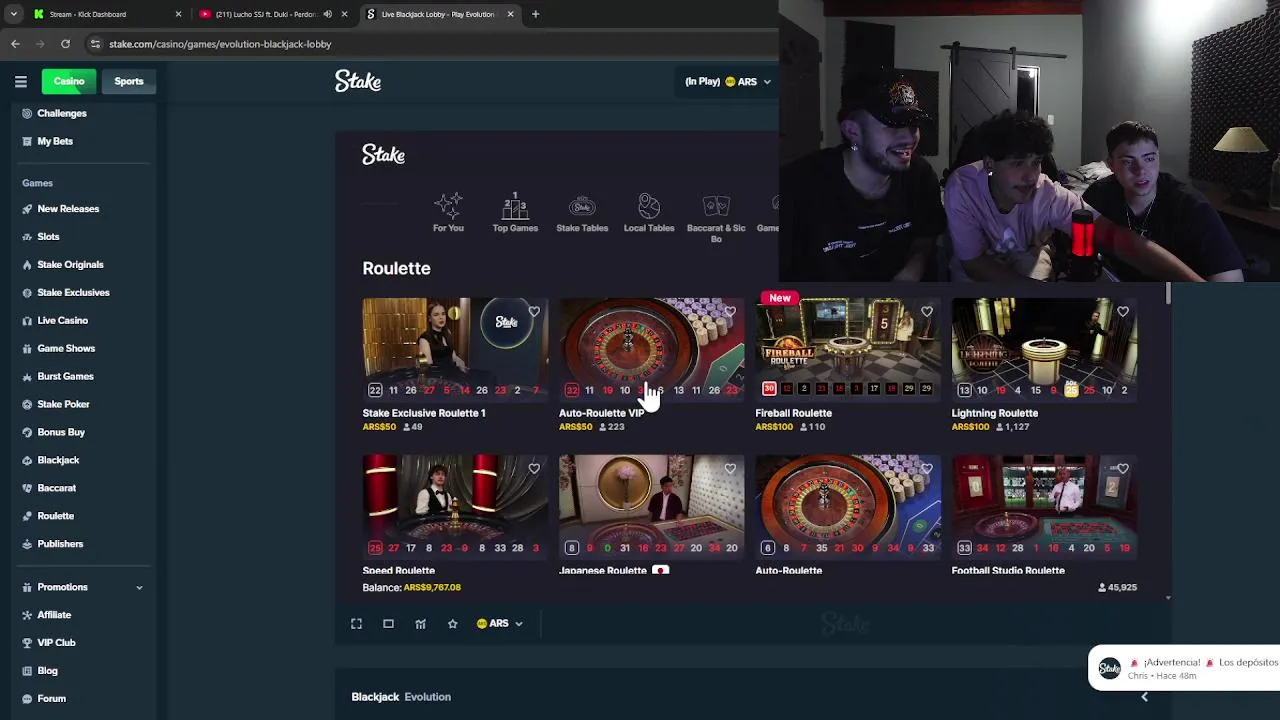The height and width of the screenshot is (720, 1280).
Task: Switch to Stream - Kick Dashboard browser tab
Action: point(107,14)
